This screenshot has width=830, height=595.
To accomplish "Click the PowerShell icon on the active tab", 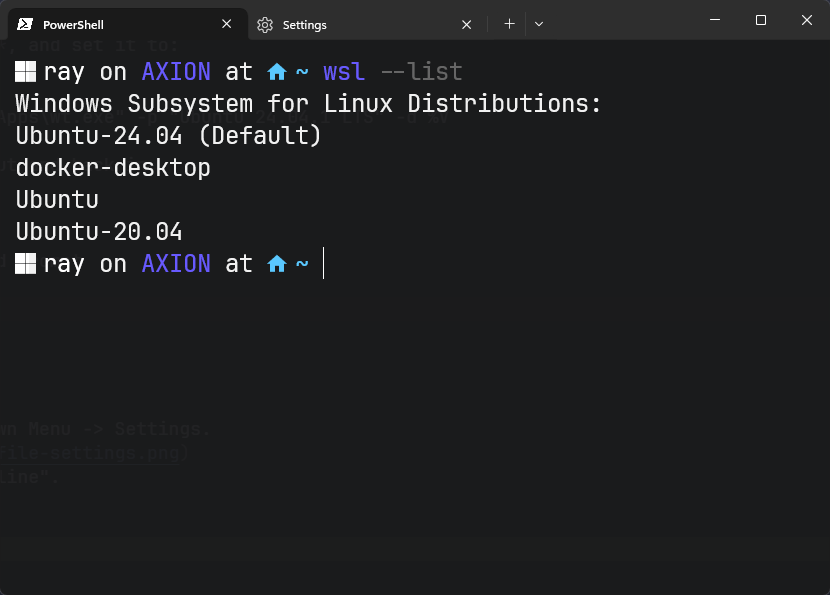I will 24,24.
